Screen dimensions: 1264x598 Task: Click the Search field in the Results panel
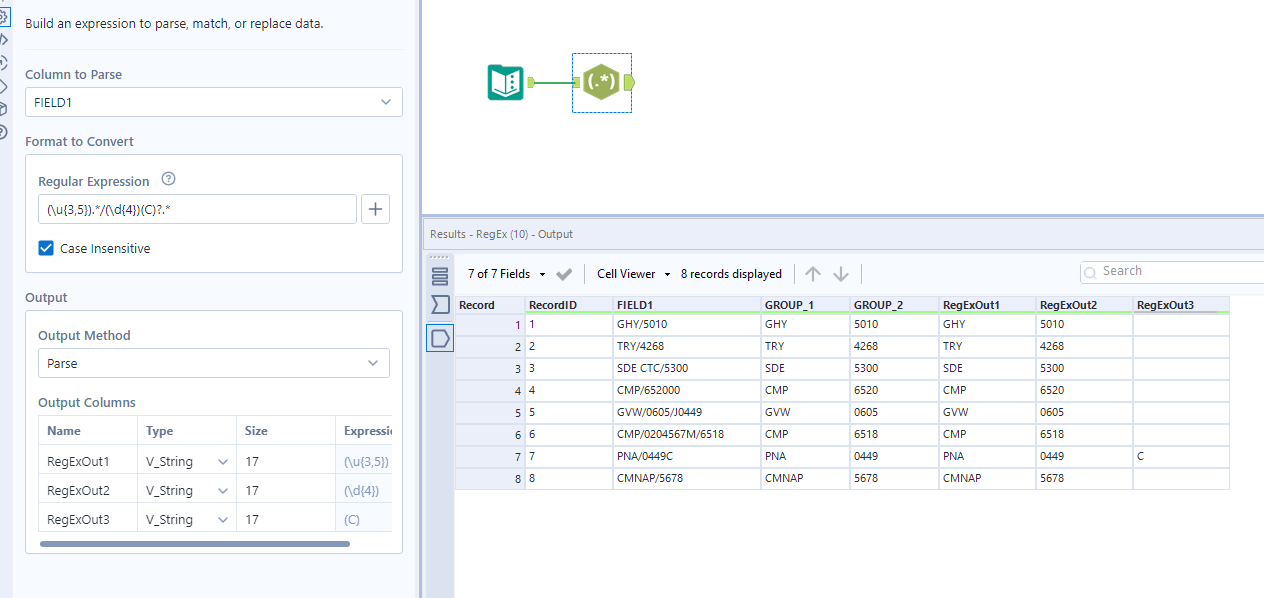tap(1170, 270)
